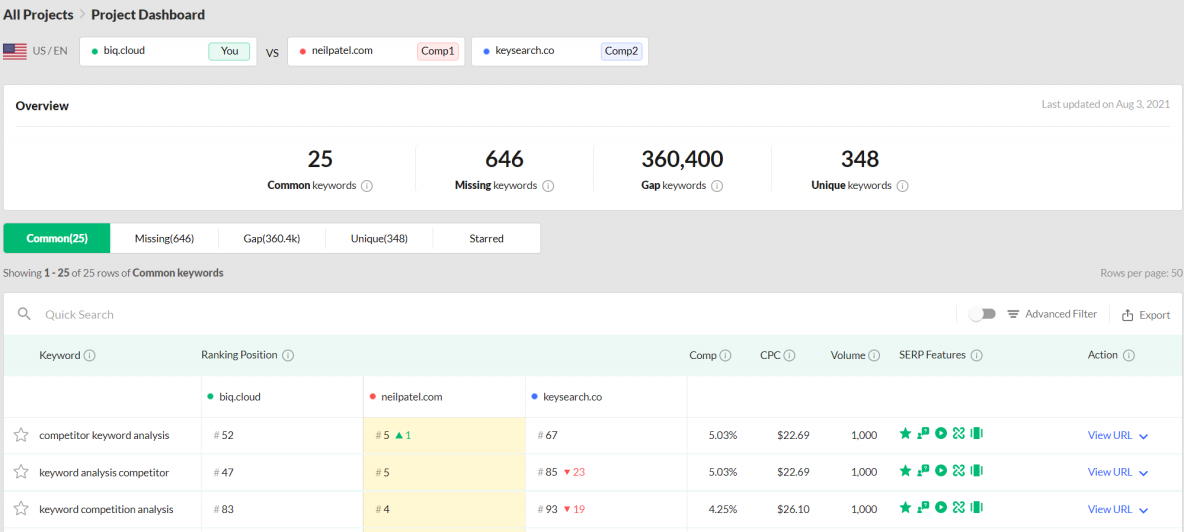
Task: Open the Rows per page selector
Action: coord(1142,273)
